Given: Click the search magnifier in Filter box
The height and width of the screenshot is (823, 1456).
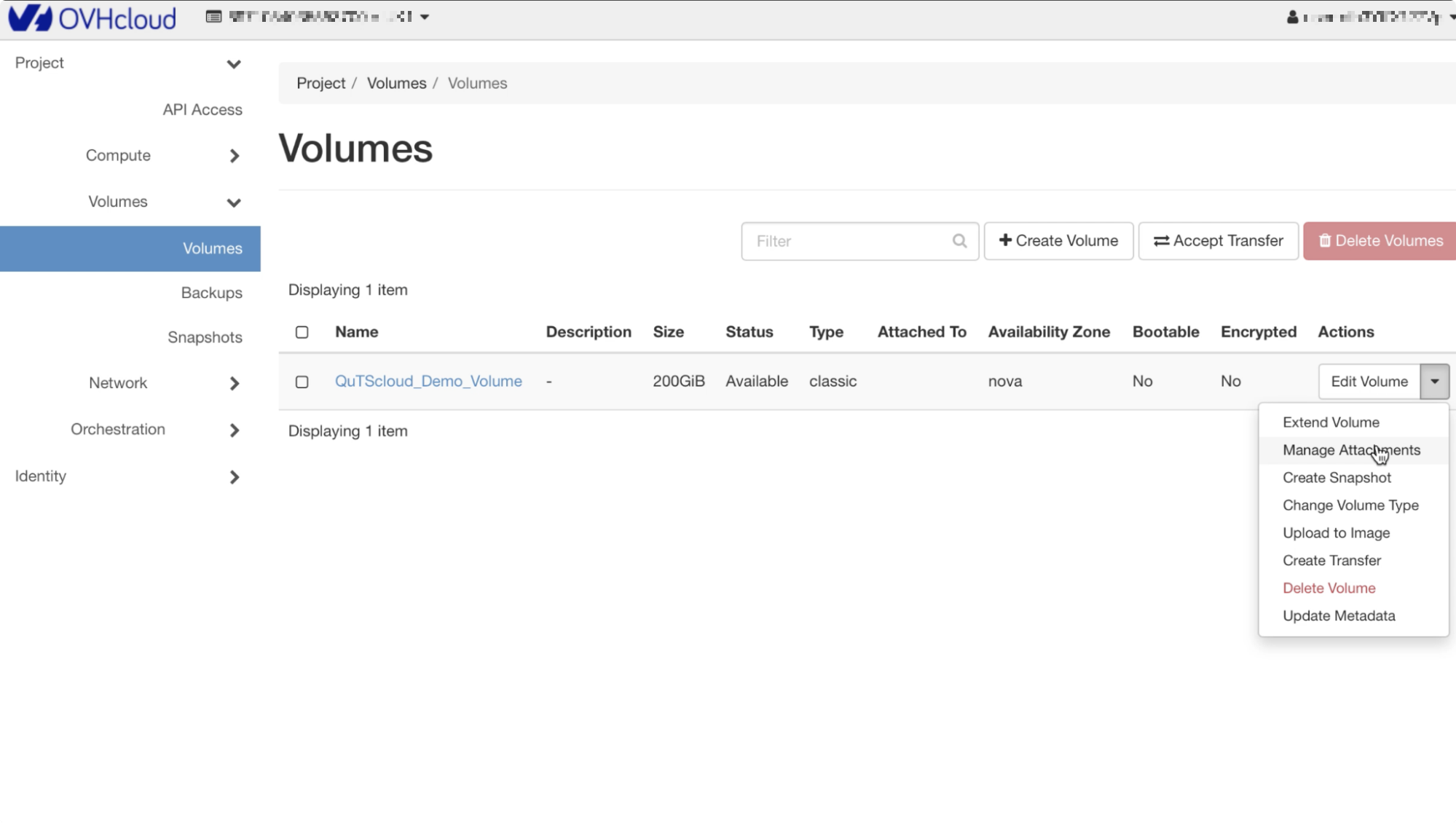Looking at the screenshot, I should [959, 241].
